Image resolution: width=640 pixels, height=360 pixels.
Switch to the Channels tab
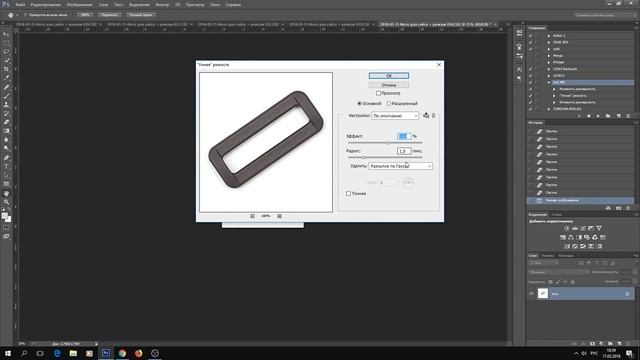tap(548, 256)
